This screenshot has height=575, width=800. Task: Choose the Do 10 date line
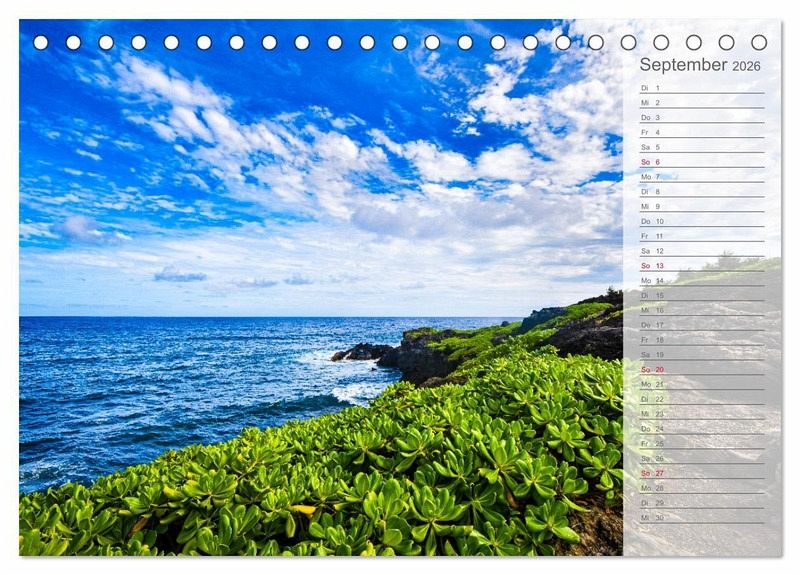700,221
